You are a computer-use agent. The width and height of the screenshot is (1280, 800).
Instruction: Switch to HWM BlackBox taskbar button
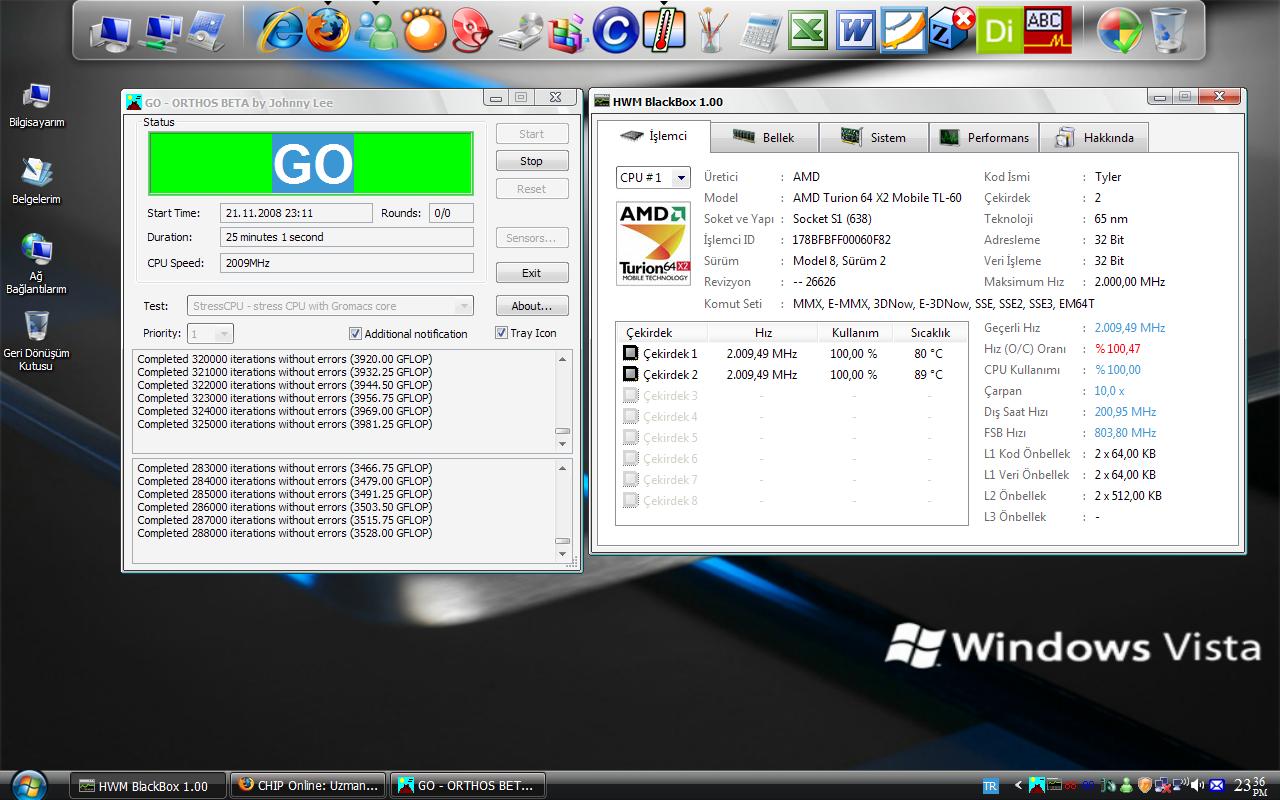[148, 786]
